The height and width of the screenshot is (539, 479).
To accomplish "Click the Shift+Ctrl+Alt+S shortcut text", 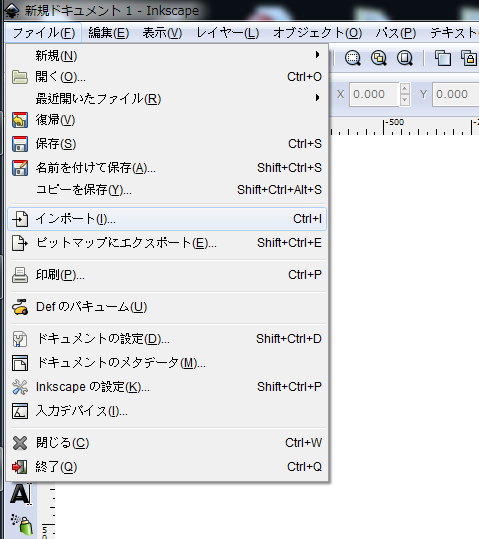I will 280,190.
